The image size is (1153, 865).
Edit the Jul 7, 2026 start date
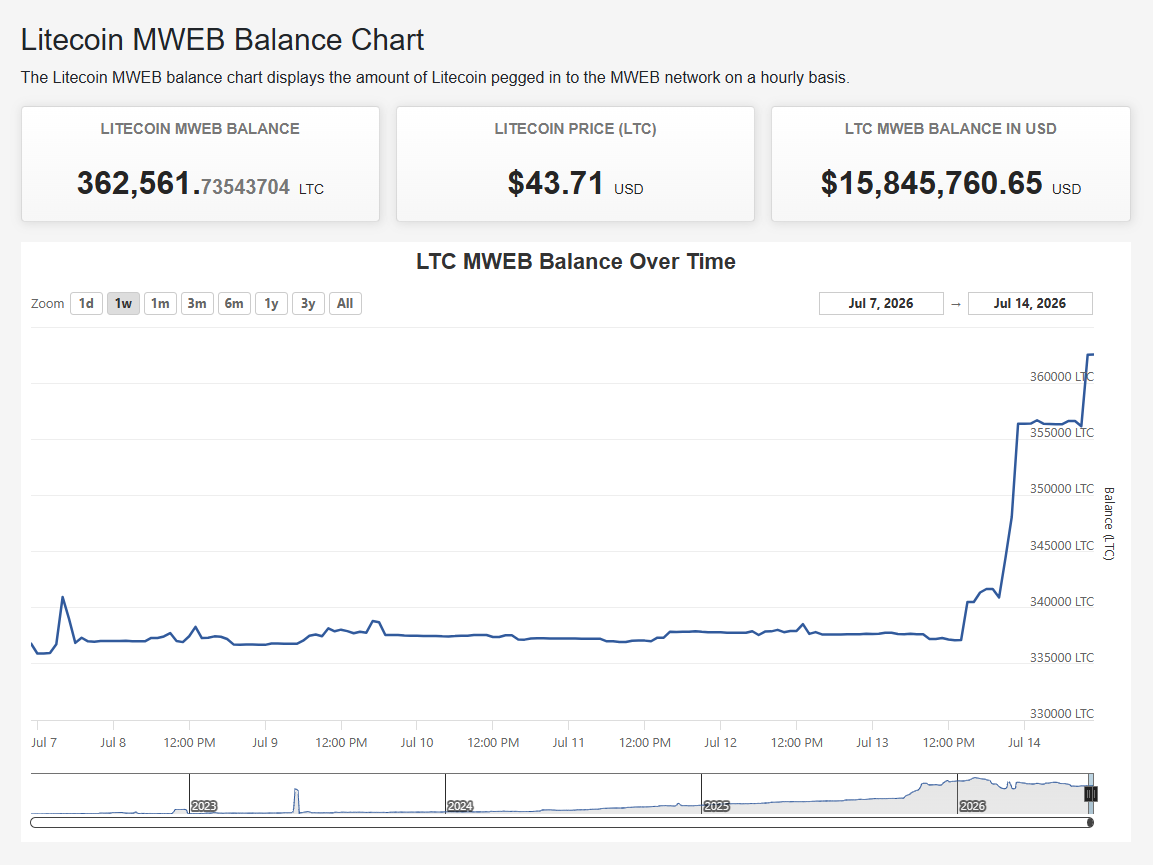(x=881, y=303)
